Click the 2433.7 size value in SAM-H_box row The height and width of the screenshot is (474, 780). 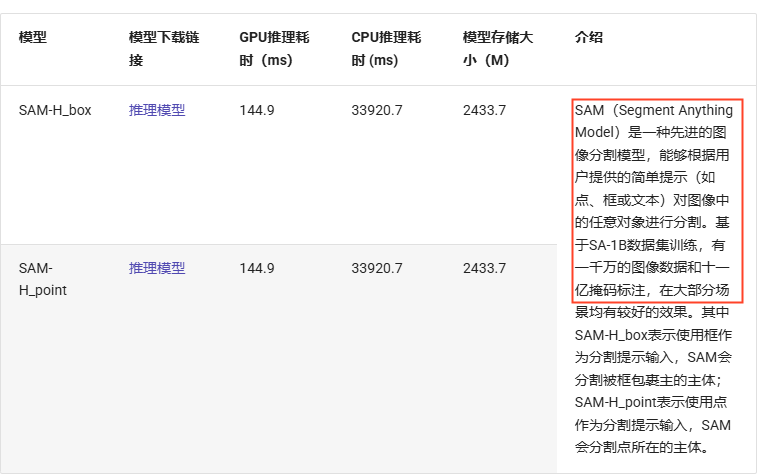484,110
